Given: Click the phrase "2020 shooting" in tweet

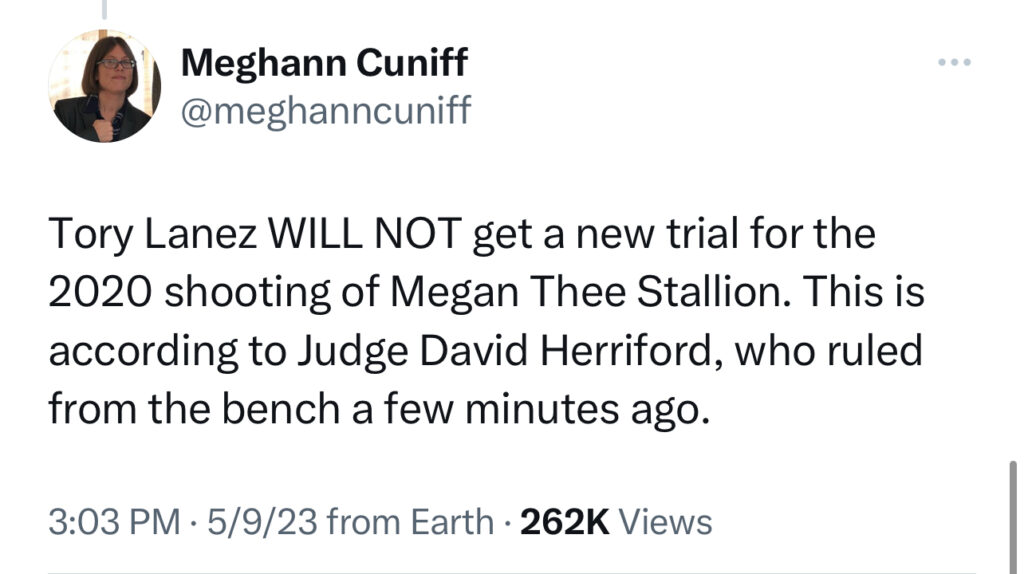Looking at the screenshot, I should (x=189, y=292).
